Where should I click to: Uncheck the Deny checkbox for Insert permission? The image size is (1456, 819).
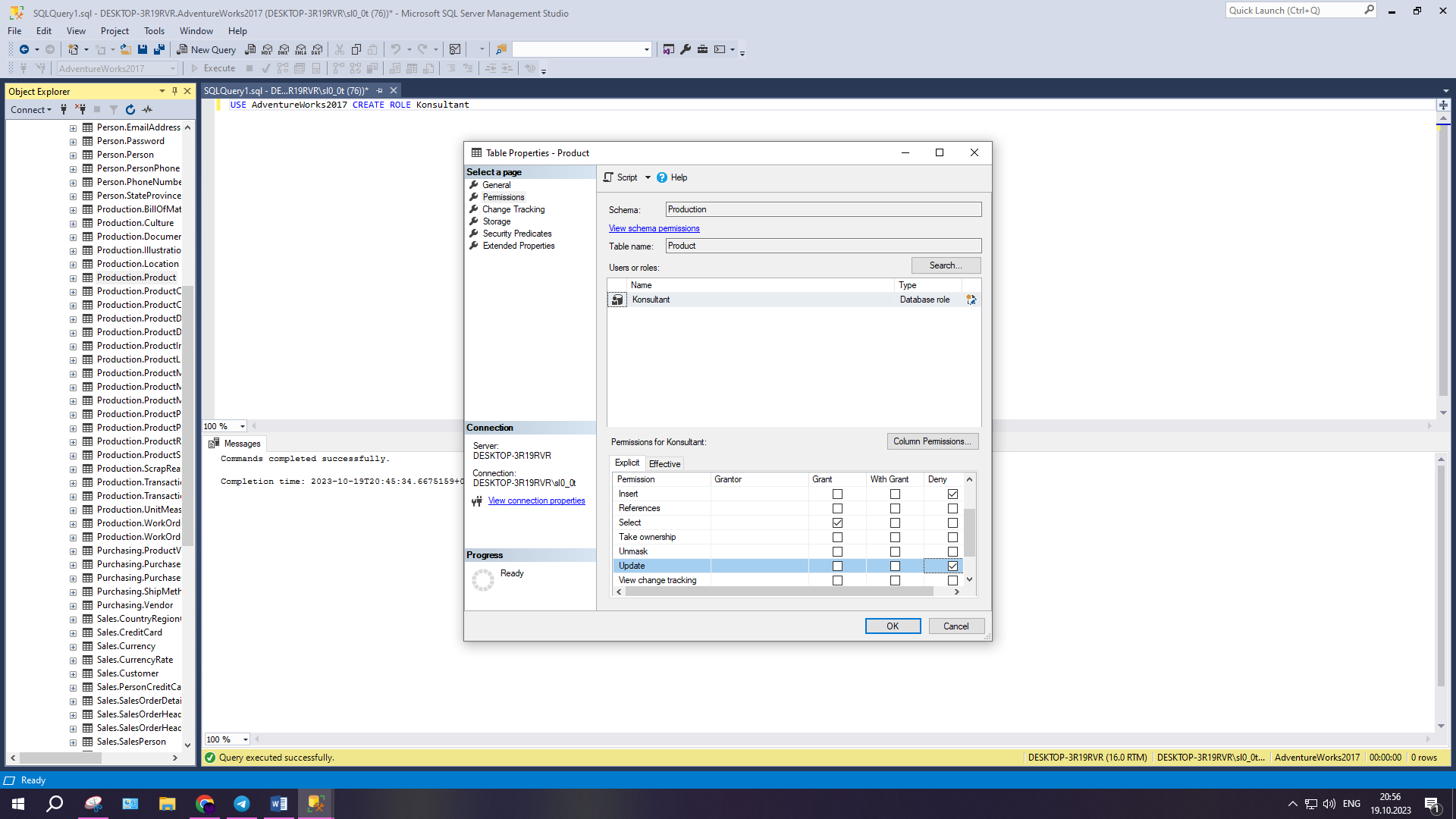pyautogui.click(x=952, y=494)
